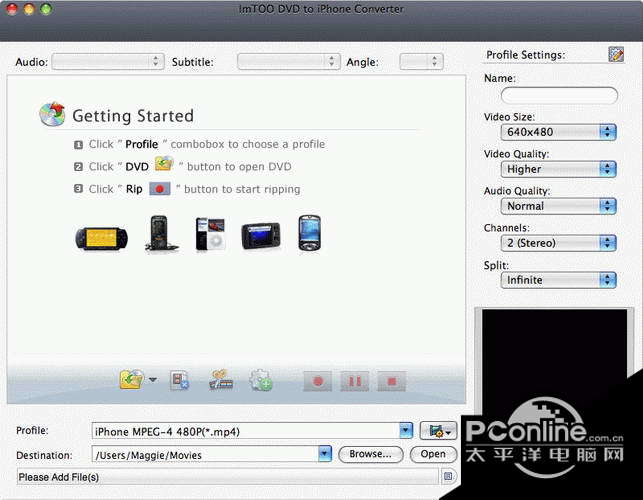Click the stop ripping button
The height and width of the screenshot is (500, 643).
click(392, 382)
